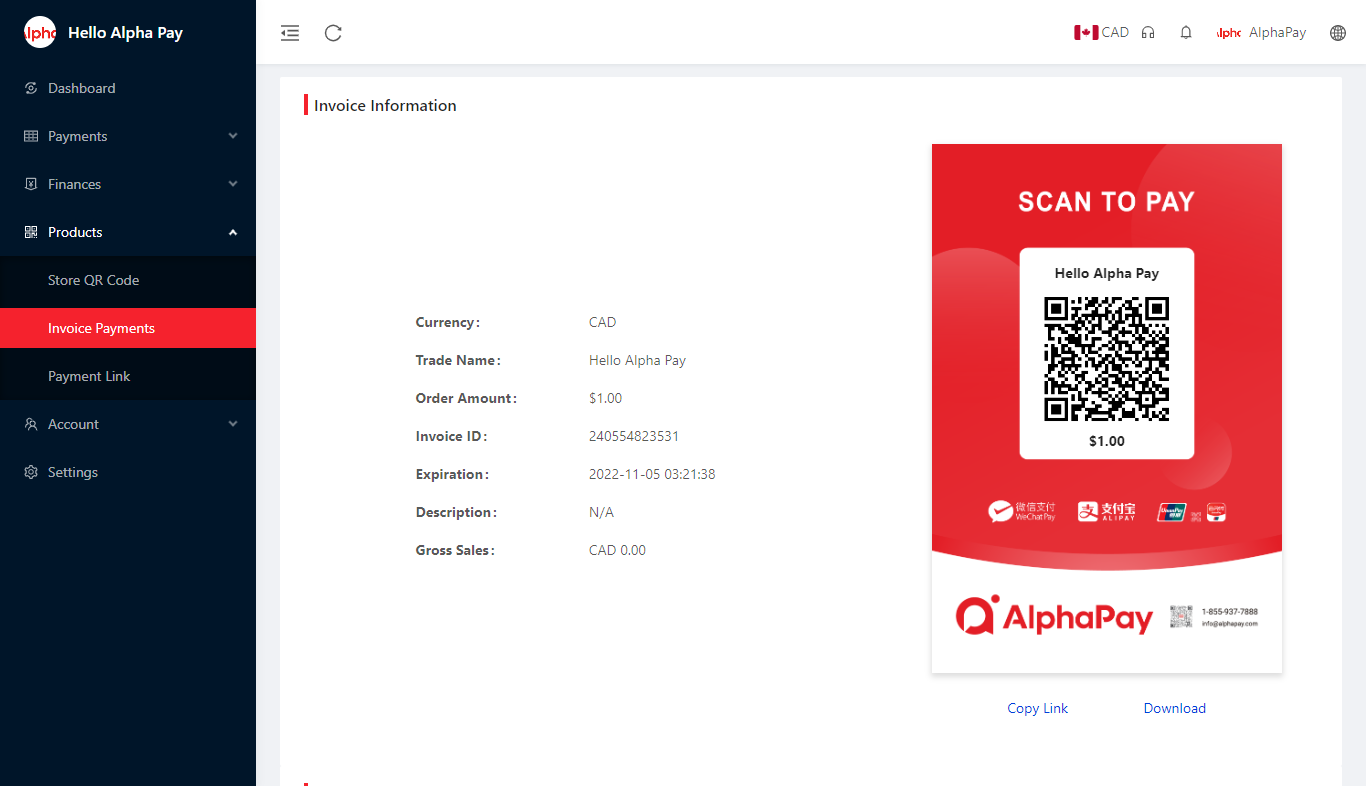
Task: Expand the Account menu chevron
Action: coord(233,424)
